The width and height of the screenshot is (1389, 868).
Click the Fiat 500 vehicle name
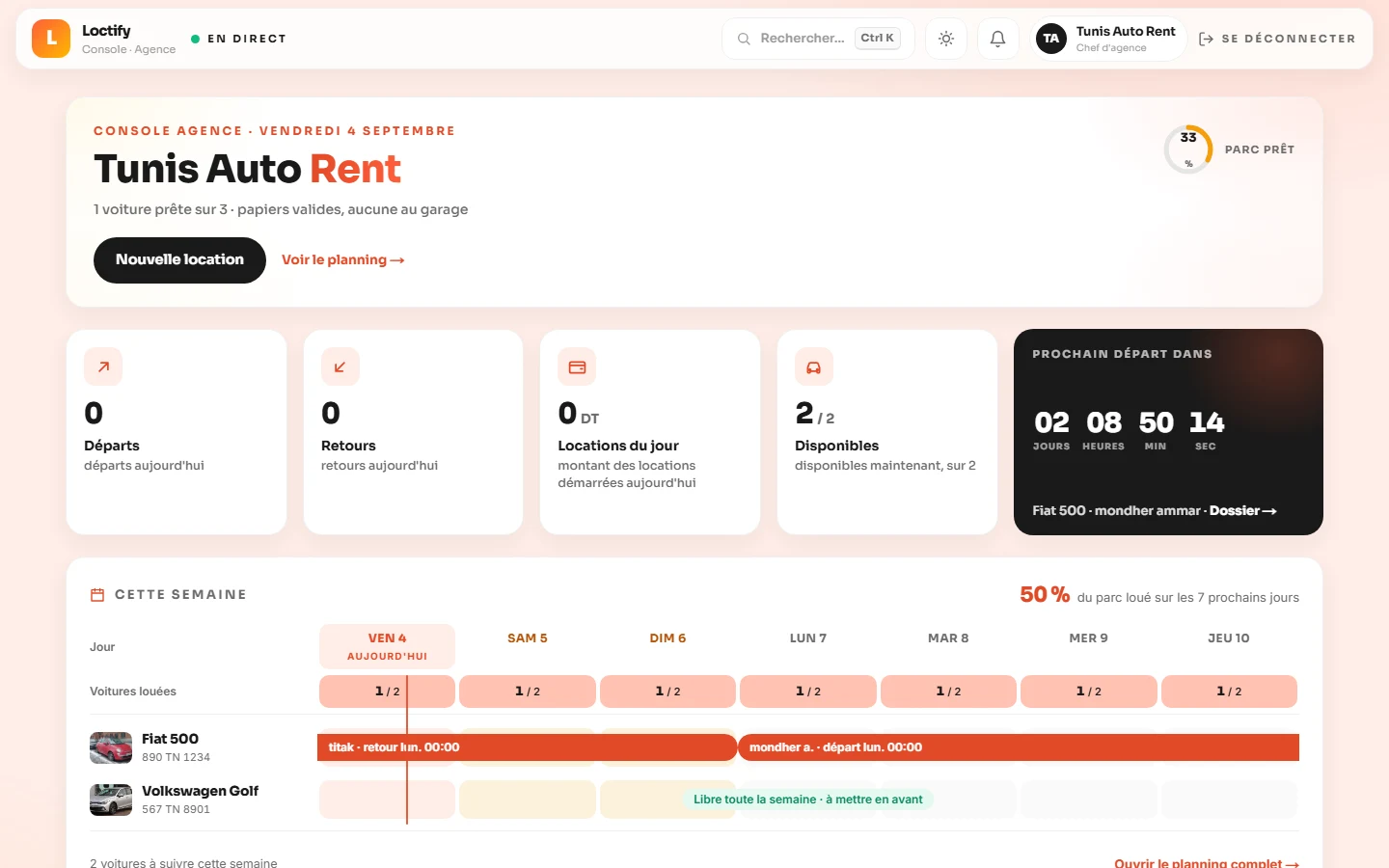tap(170, 739)
